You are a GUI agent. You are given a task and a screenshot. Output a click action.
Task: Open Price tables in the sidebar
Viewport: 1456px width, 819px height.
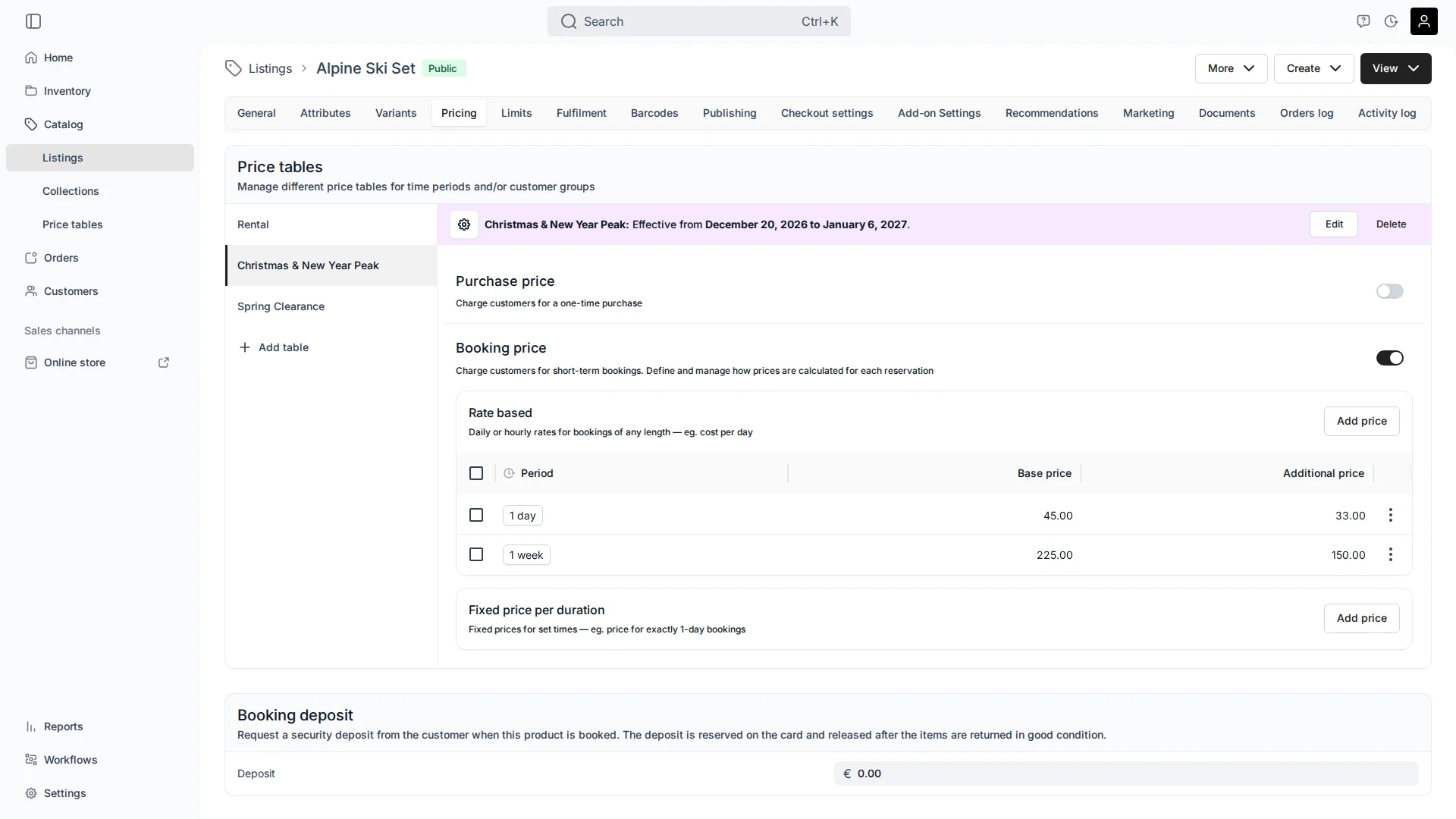[x=100, y=224]
